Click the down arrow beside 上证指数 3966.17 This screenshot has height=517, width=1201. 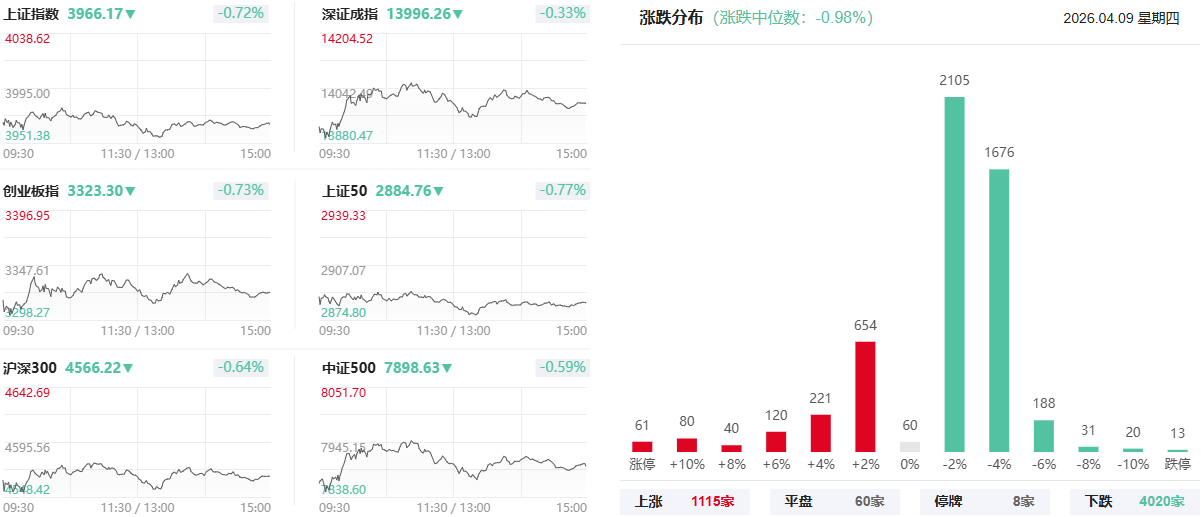click(130, 14)
